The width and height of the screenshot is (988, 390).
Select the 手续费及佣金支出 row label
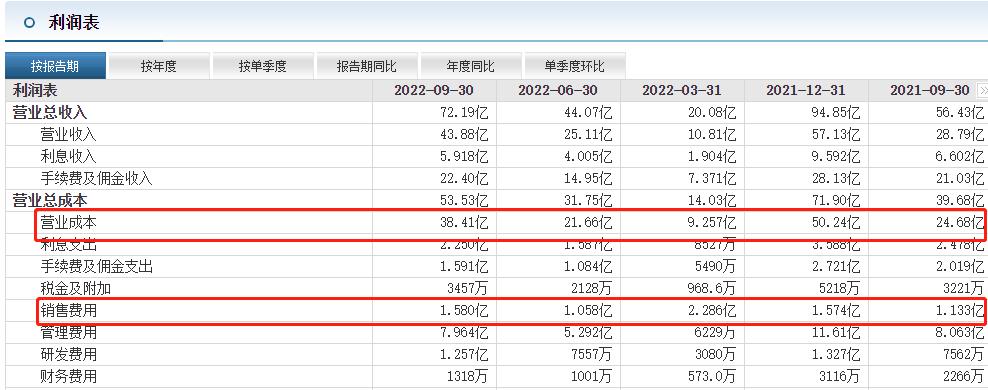pyautogui.click(x=96, y=267)
